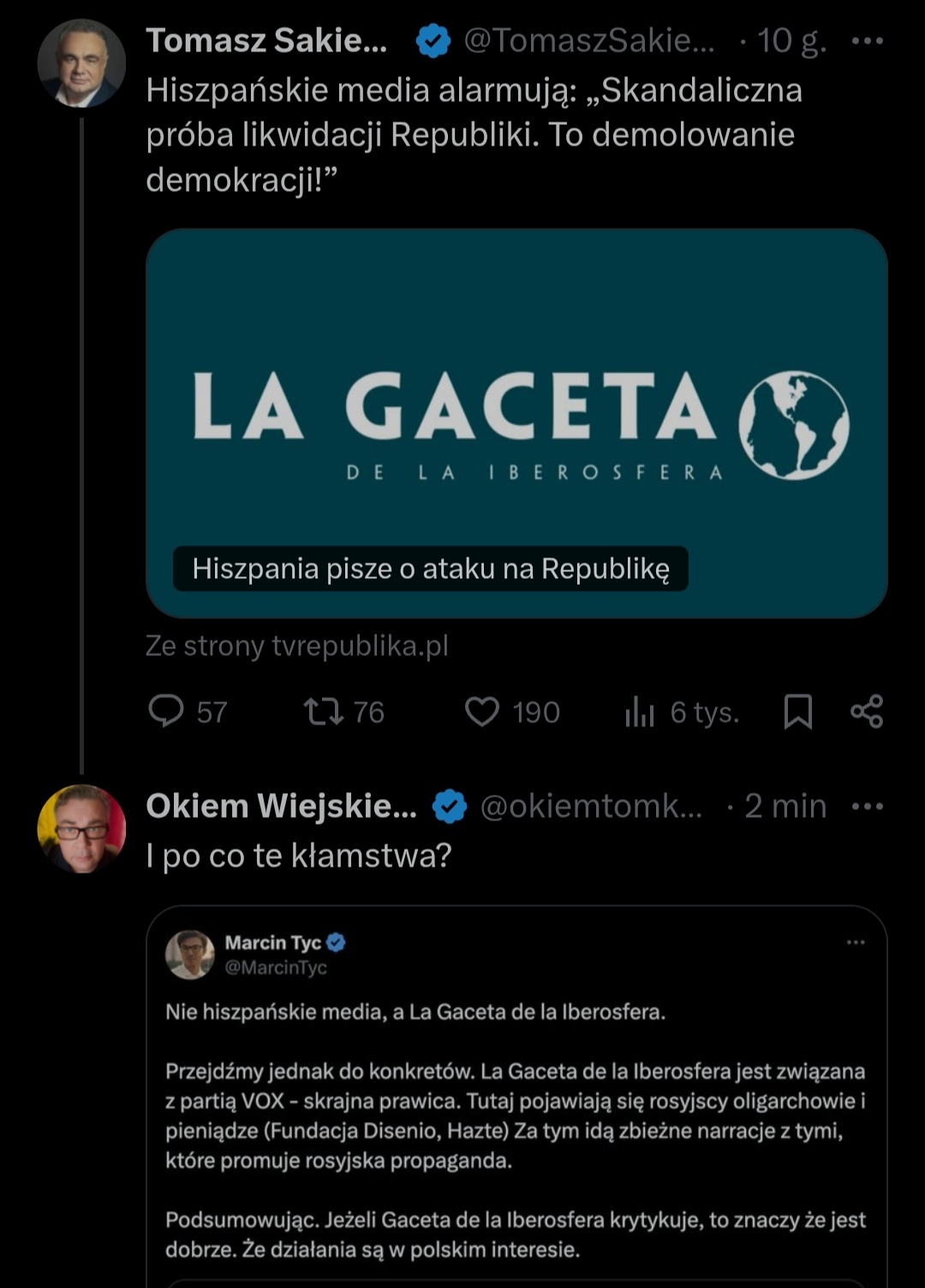This screenshot has height=1288, width=925.
Task: Share the Tomasz Sakiewicz post
Action: point(867,712)
